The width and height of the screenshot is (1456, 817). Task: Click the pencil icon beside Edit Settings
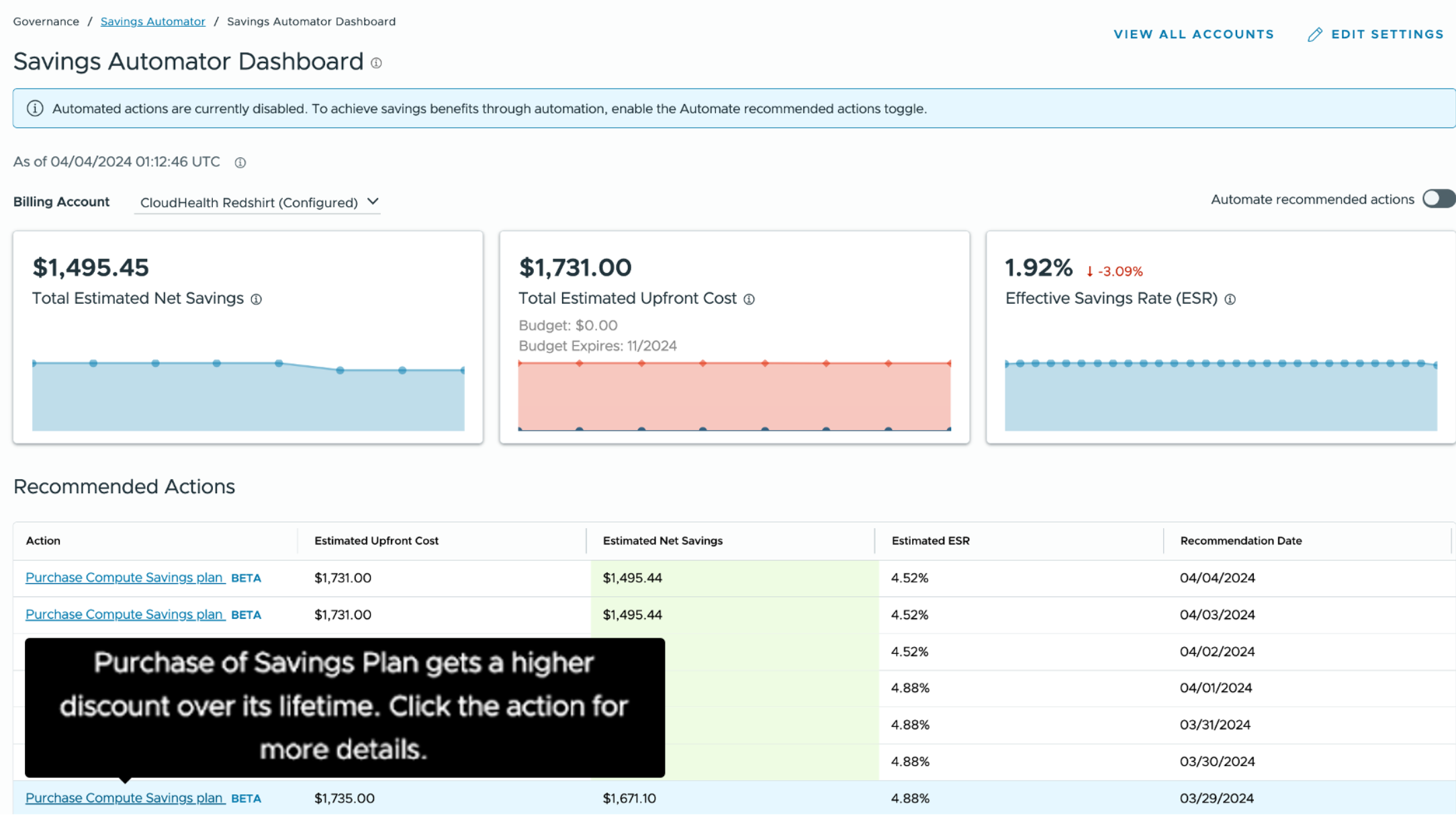click(1314, 34)
